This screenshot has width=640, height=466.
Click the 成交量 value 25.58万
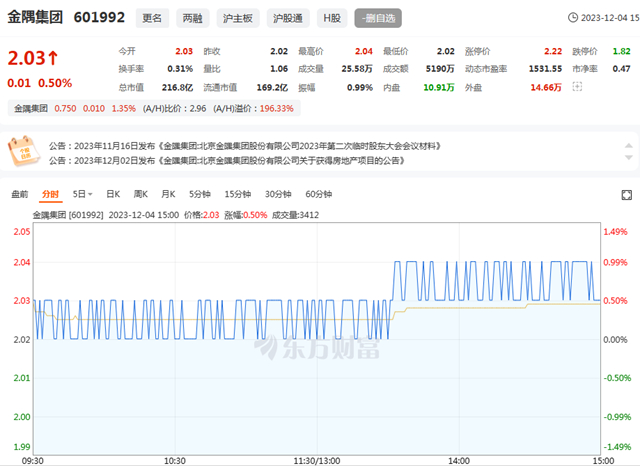[357, 69]
